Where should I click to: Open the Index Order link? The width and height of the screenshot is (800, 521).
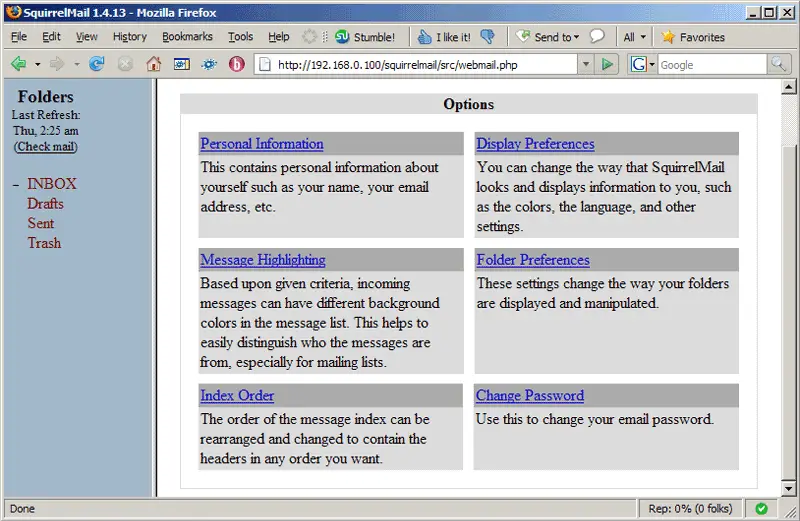click(x=237, y=395)
